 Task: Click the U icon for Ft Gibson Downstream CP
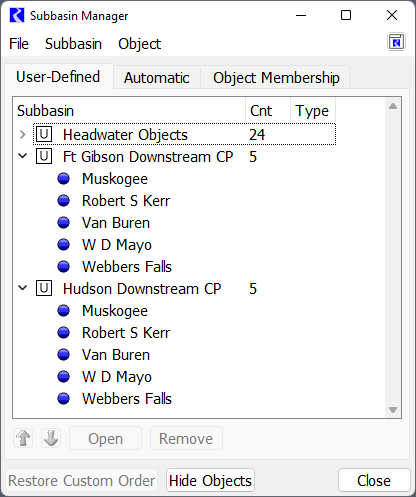point(44,156)
